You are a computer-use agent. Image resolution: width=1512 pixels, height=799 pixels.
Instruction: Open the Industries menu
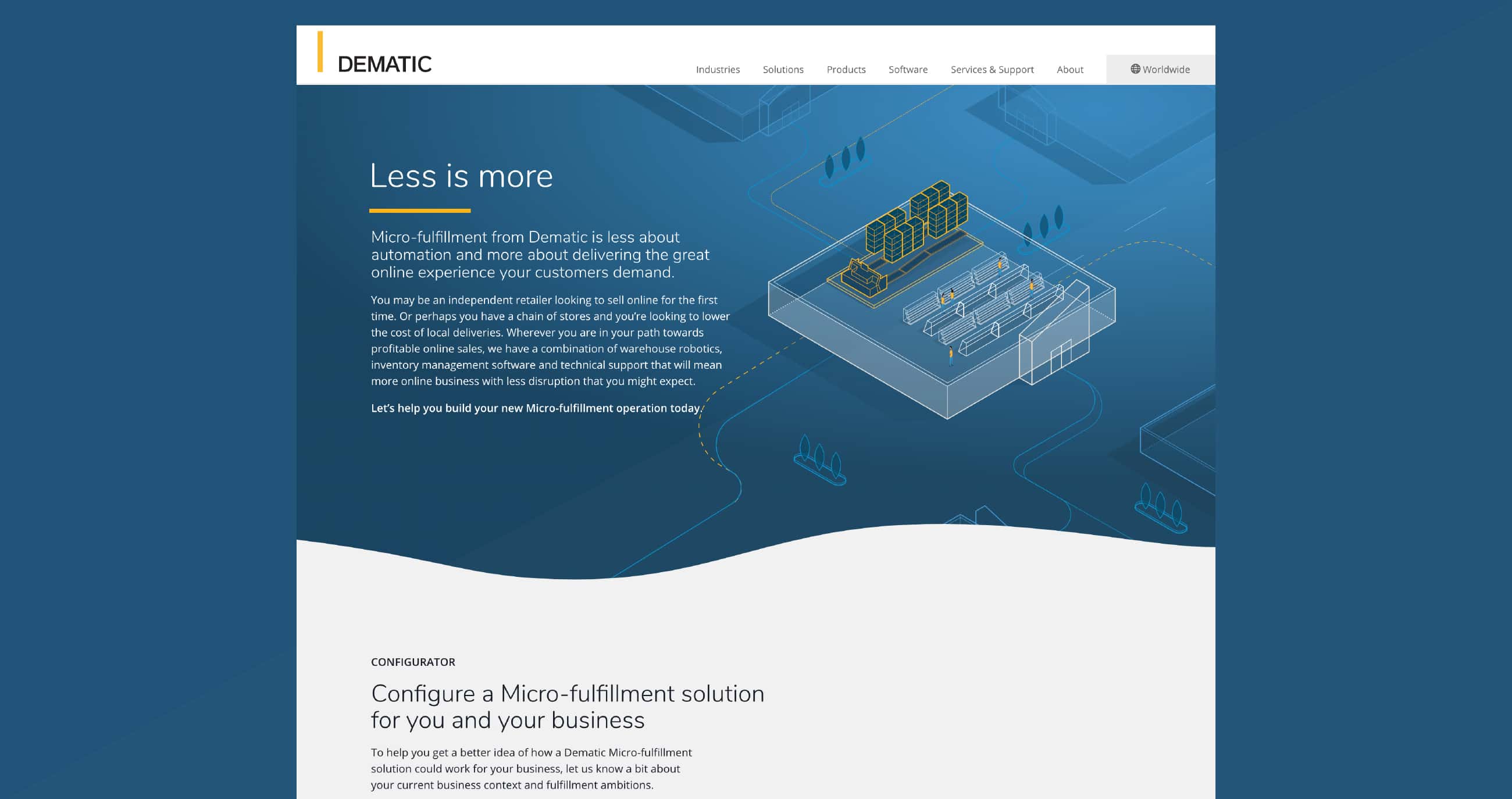[717, 69]
